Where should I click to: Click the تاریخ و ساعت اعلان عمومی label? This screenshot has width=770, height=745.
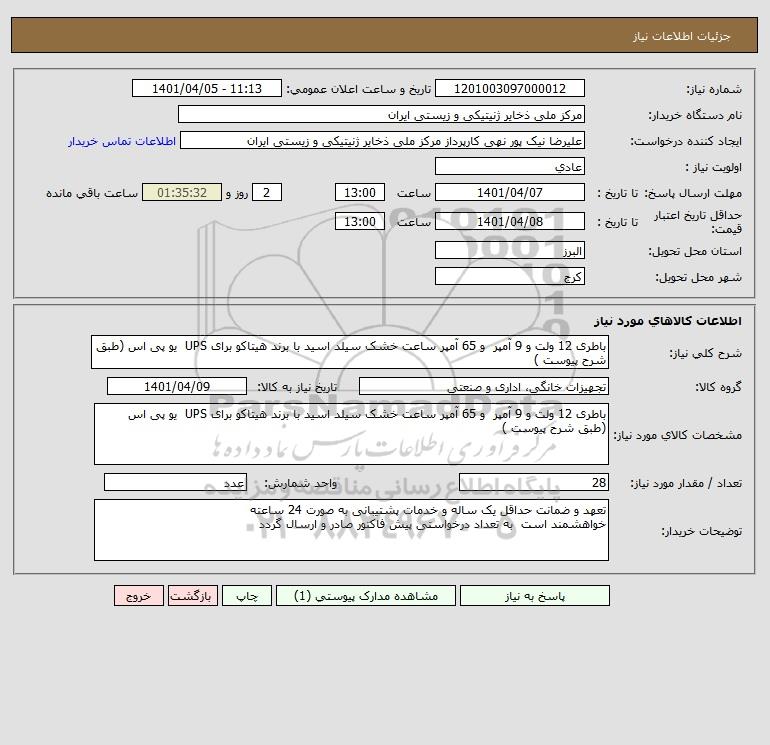click(358, 89)
